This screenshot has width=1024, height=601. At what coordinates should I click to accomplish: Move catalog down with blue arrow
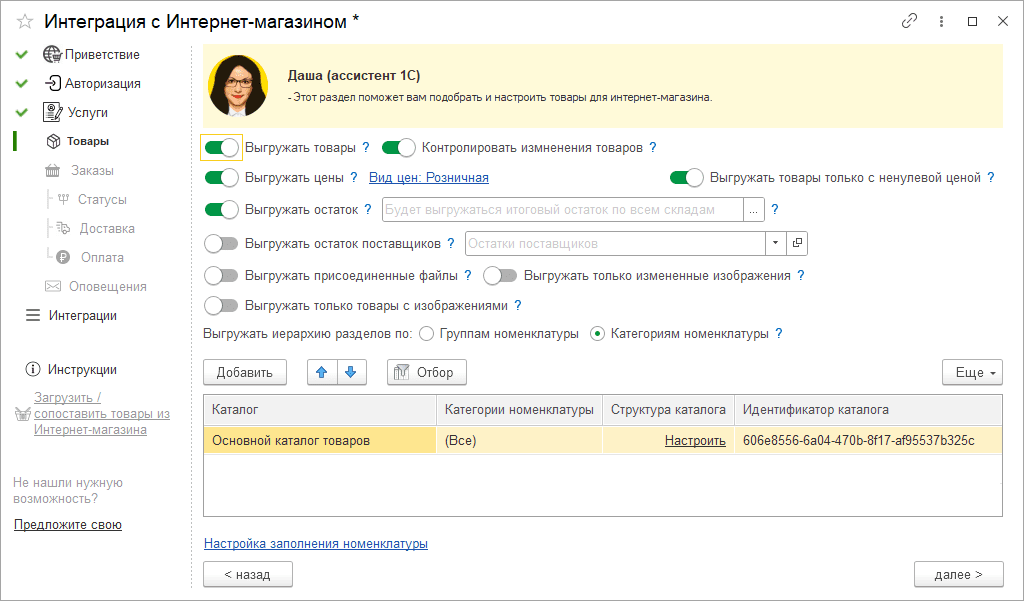click(349, 372)
